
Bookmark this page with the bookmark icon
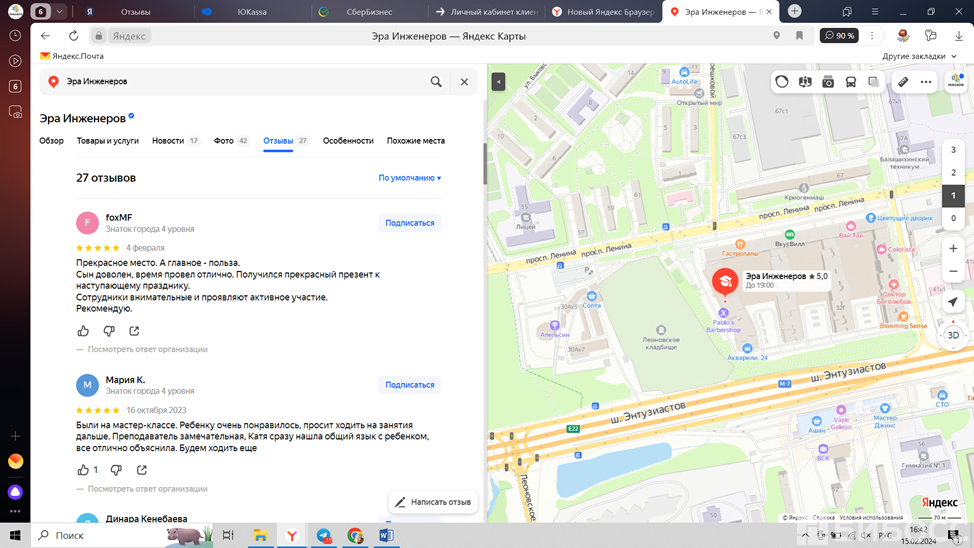tap(799, 36)
